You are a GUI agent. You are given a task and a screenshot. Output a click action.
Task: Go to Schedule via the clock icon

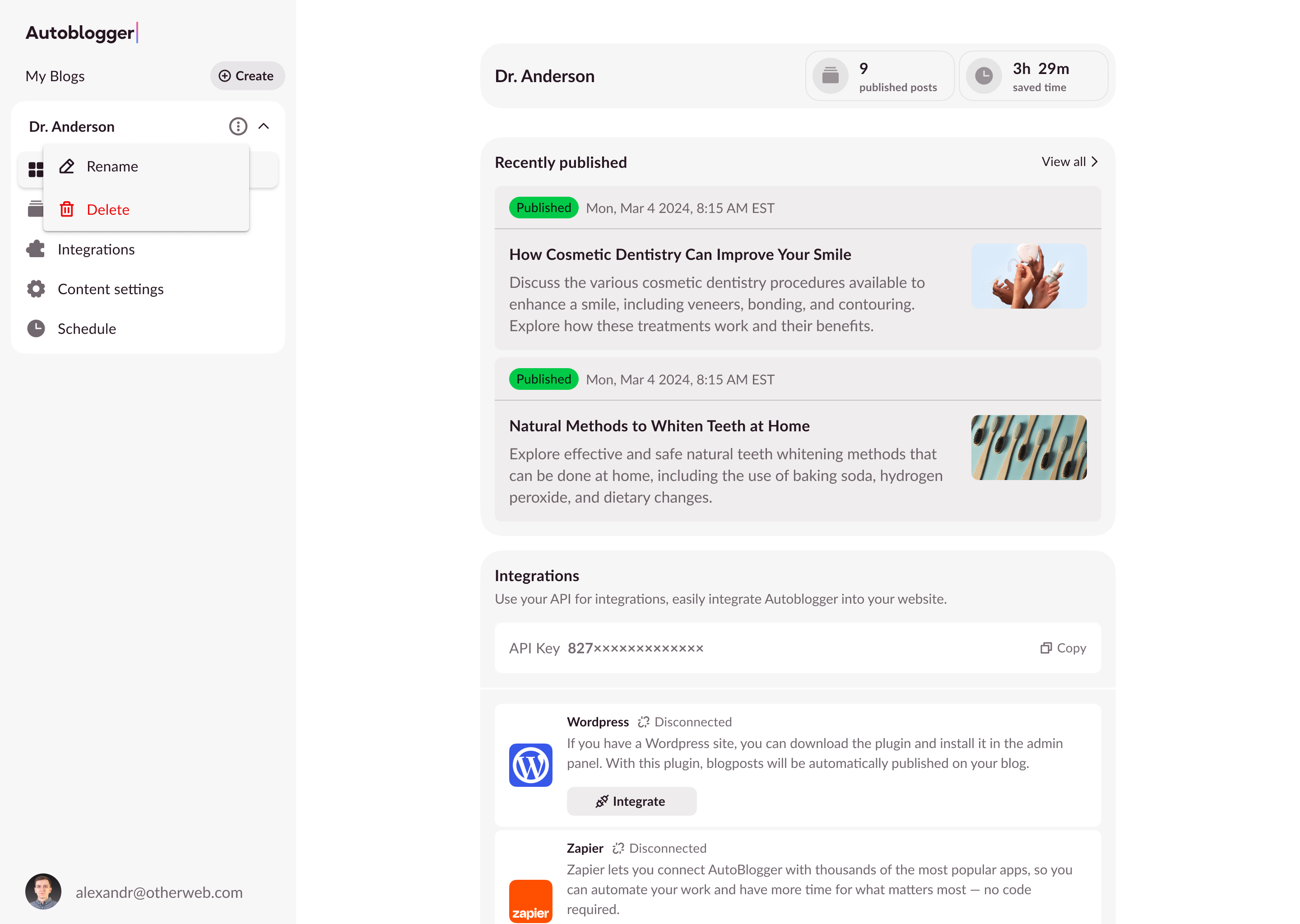(x=36, y=329)
